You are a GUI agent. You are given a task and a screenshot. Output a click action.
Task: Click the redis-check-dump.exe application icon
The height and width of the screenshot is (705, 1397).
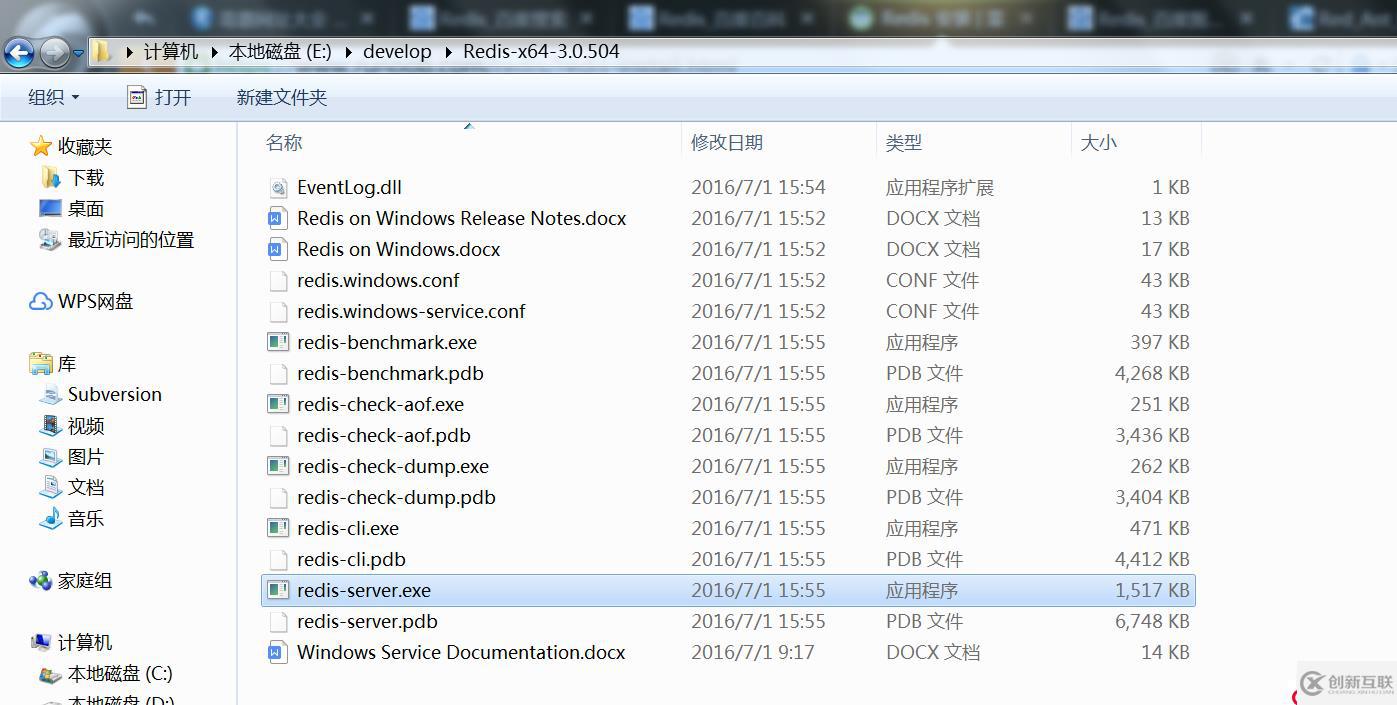coord(278,466)
